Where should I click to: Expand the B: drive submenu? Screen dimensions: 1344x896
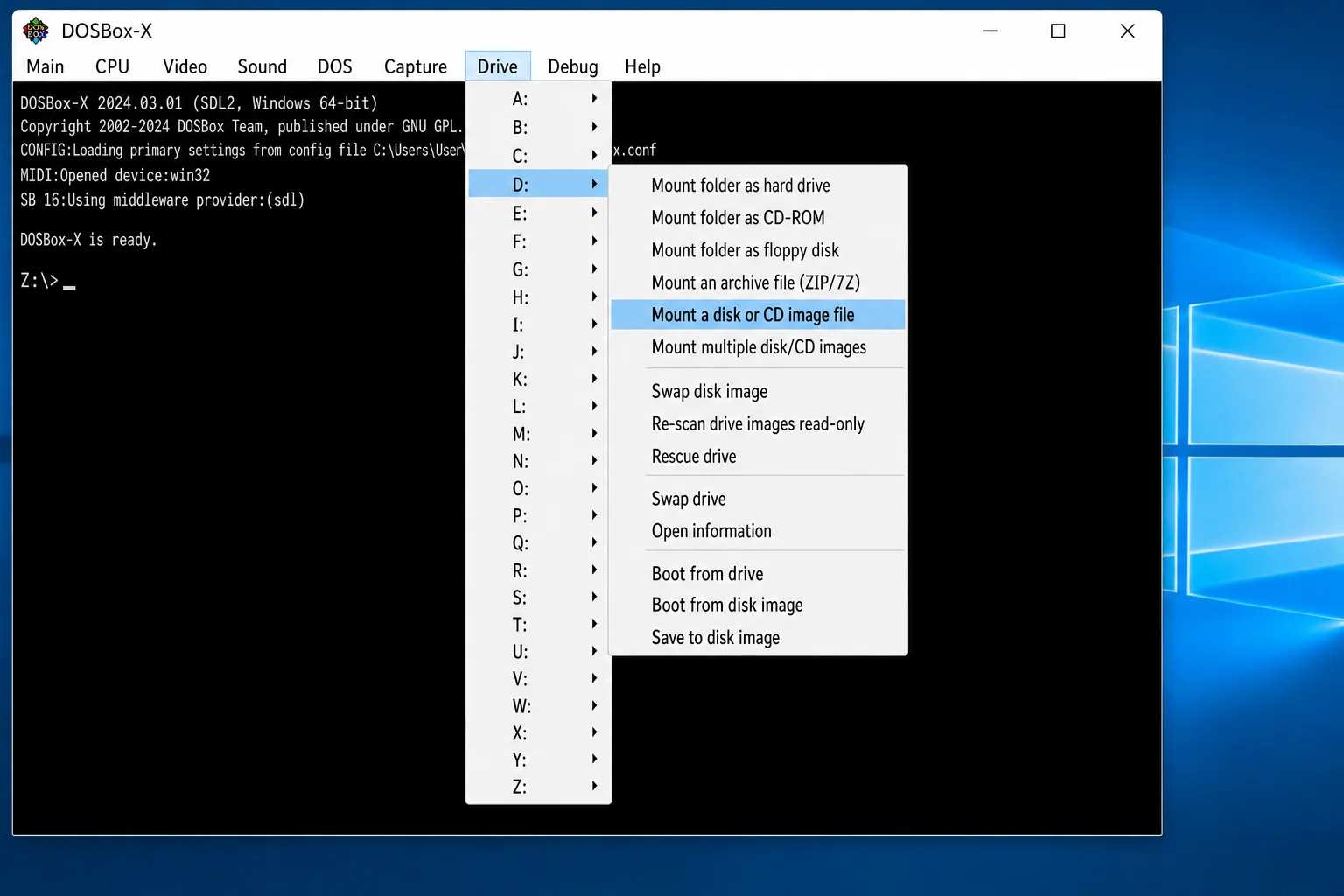[x=538, y=127]
